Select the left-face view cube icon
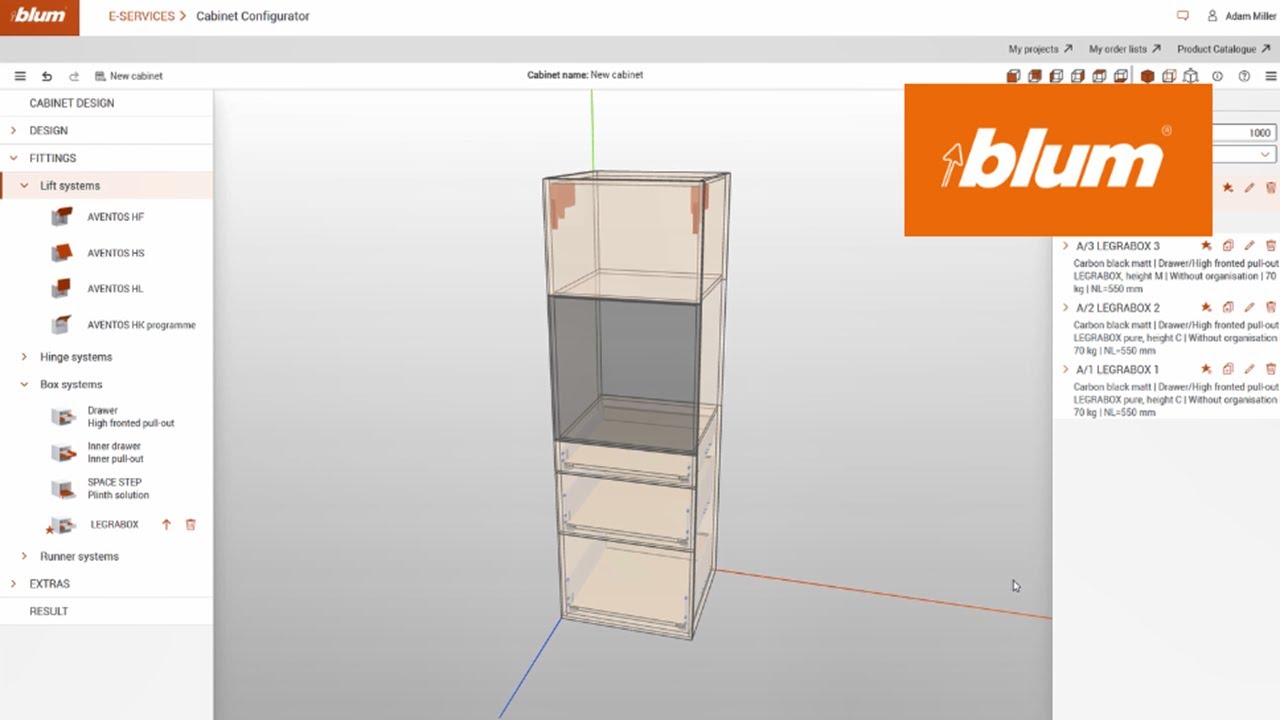 click(x=1056, y=76)
